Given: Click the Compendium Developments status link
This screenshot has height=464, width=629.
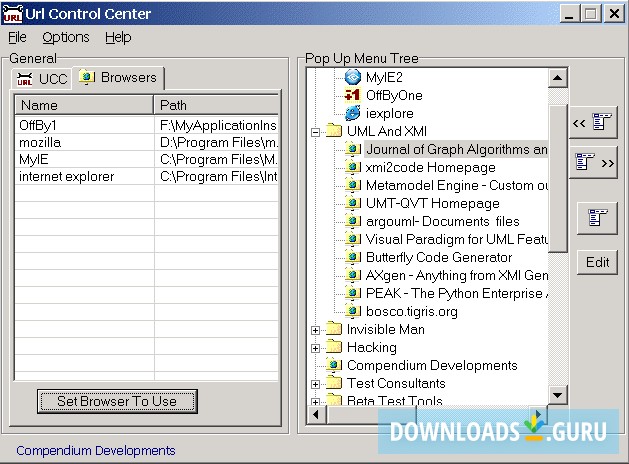Looking at the screenshot, I should coord(95,451).
